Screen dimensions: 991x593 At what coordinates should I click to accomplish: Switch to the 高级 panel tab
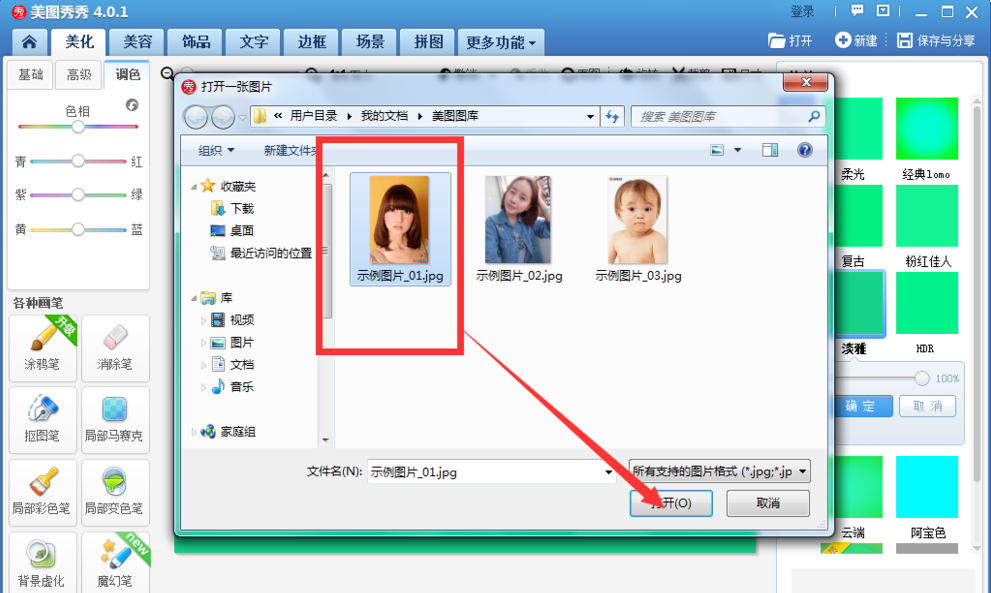point(81,73)
